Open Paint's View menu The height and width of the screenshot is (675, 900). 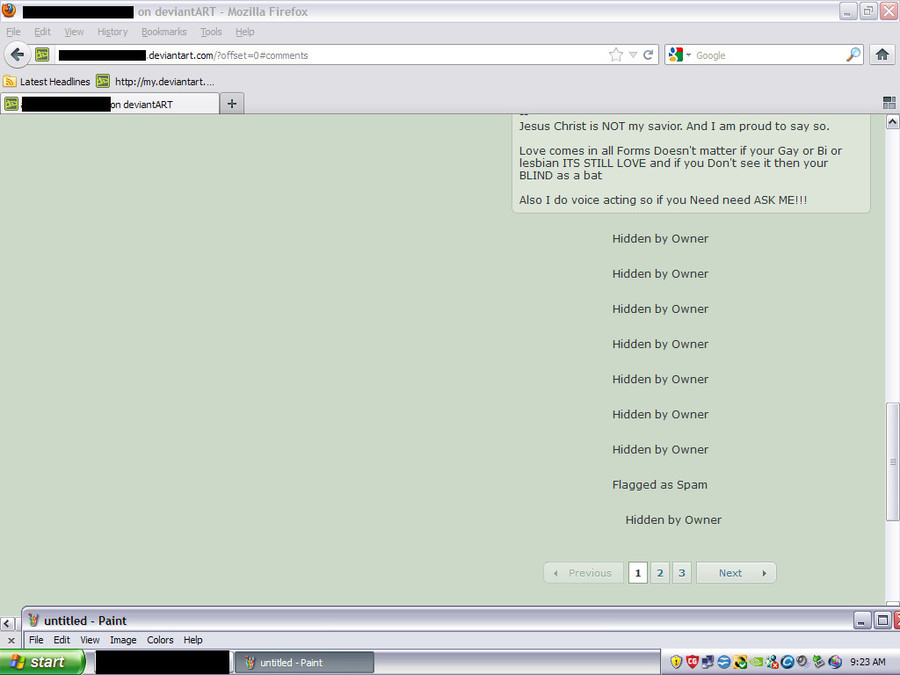click(90, 640)
